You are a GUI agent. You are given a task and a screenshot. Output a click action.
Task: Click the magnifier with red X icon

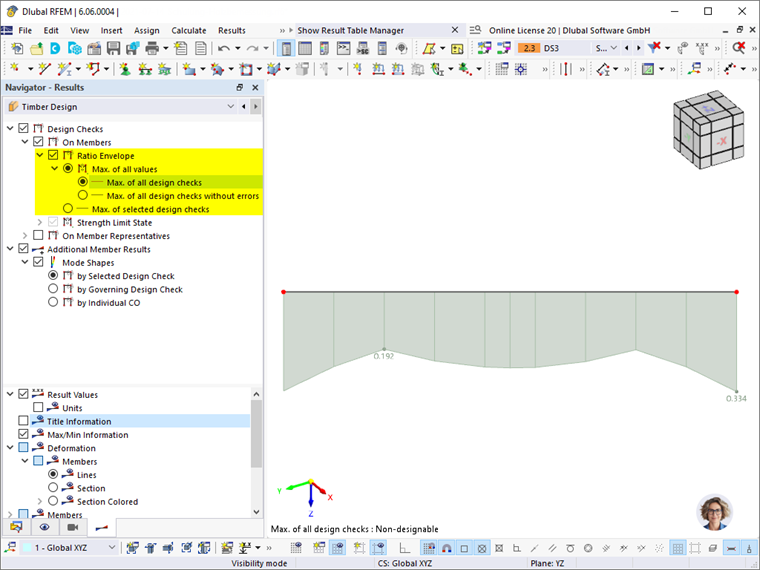pos(739,48)
